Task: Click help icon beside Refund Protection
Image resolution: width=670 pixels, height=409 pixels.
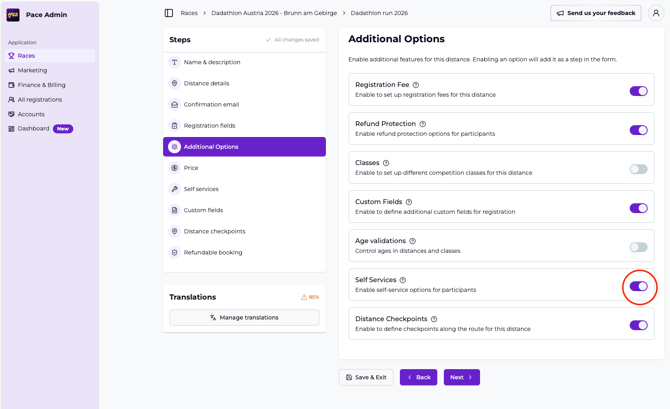Action: pos(423,124)
